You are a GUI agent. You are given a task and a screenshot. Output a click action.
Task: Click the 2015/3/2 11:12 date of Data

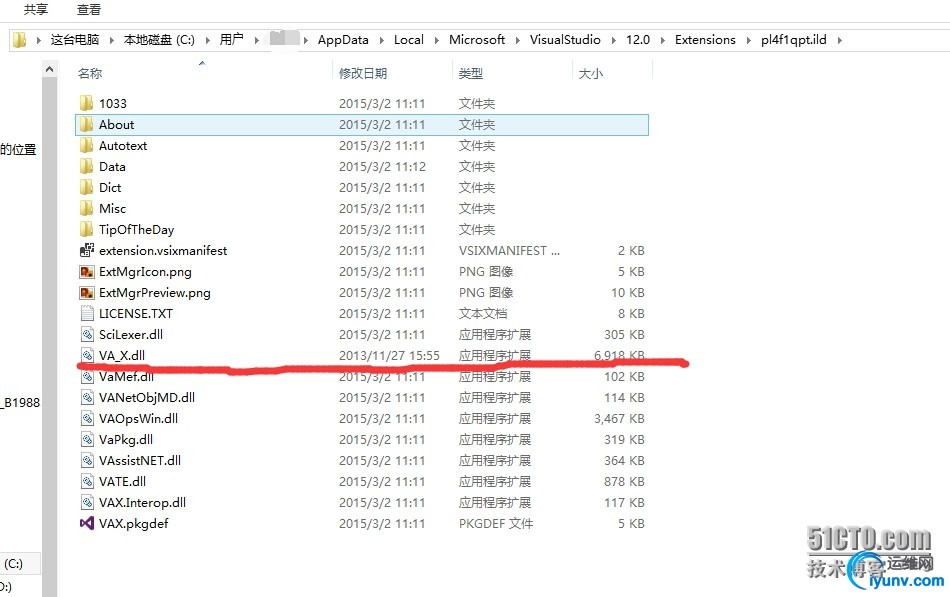(x=382, y=166)
